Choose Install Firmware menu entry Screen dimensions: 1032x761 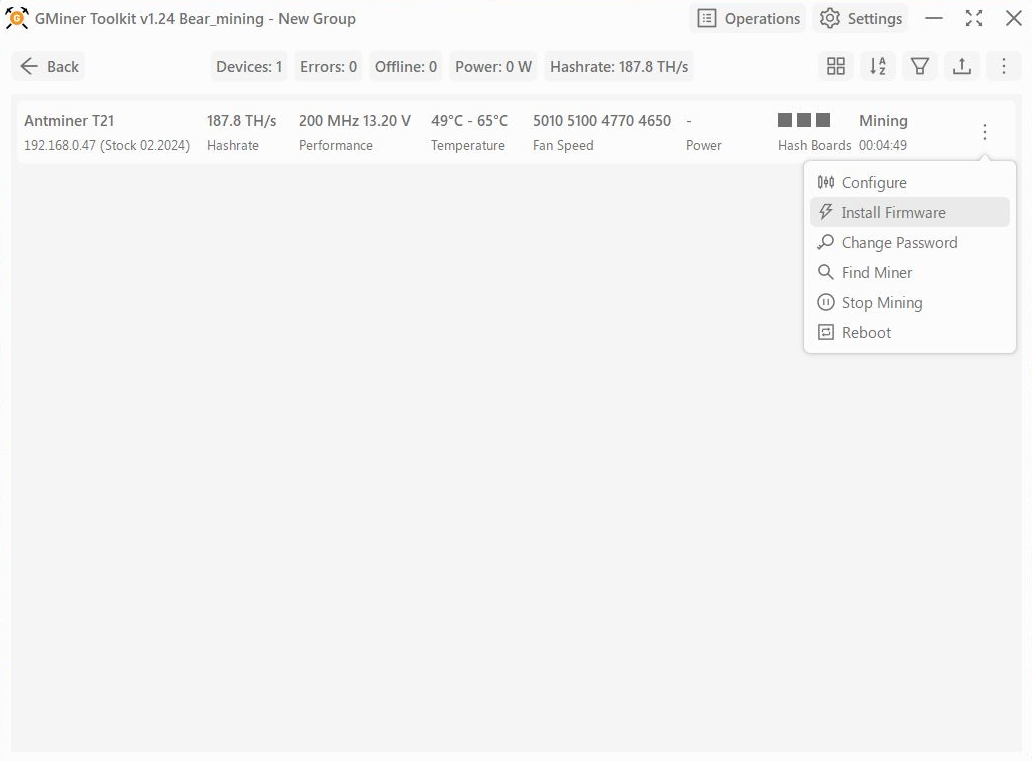[x=910, y=213]
